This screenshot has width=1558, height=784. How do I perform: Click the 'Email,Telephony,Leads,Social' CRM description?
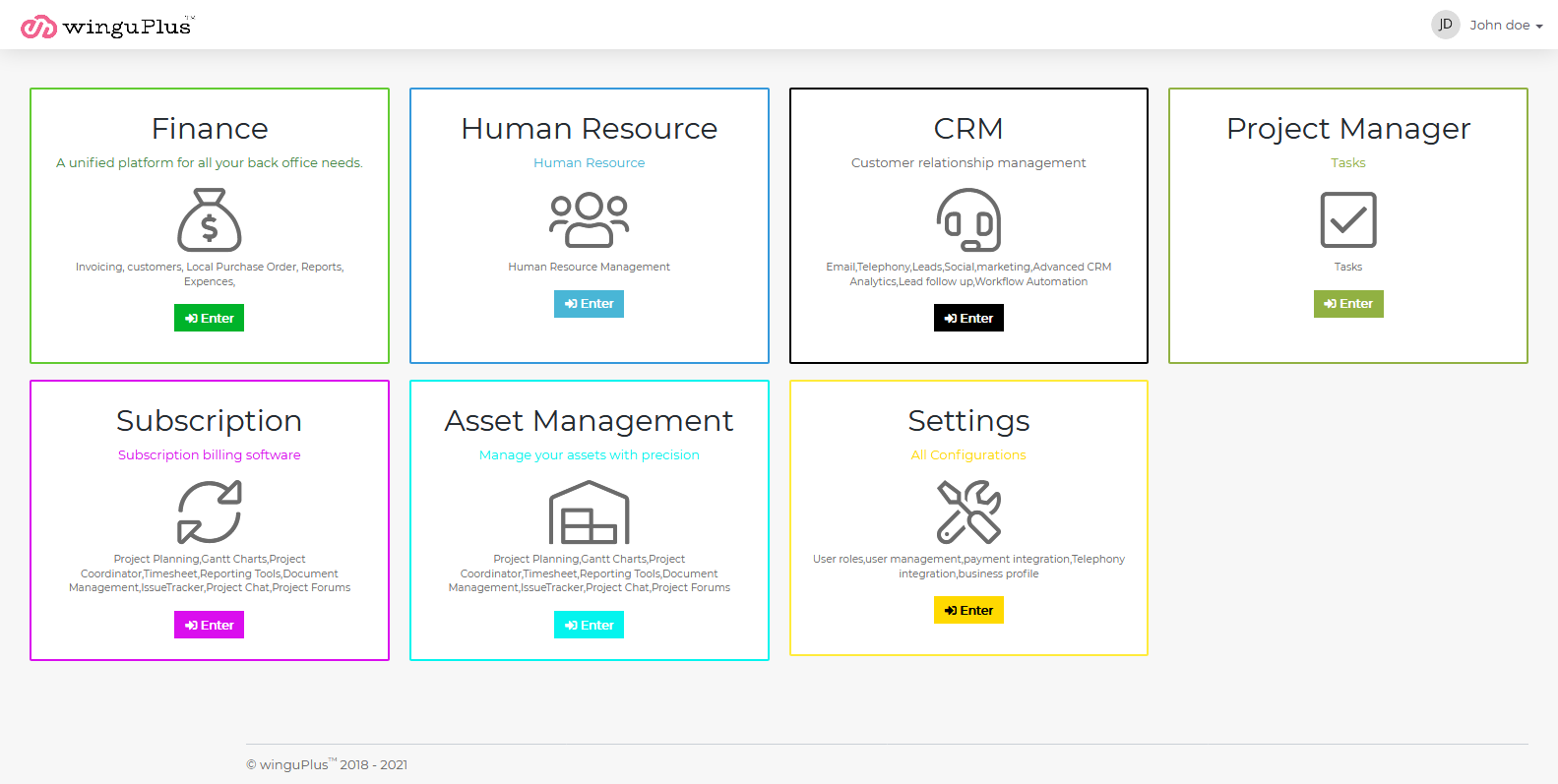pos(968,273)
